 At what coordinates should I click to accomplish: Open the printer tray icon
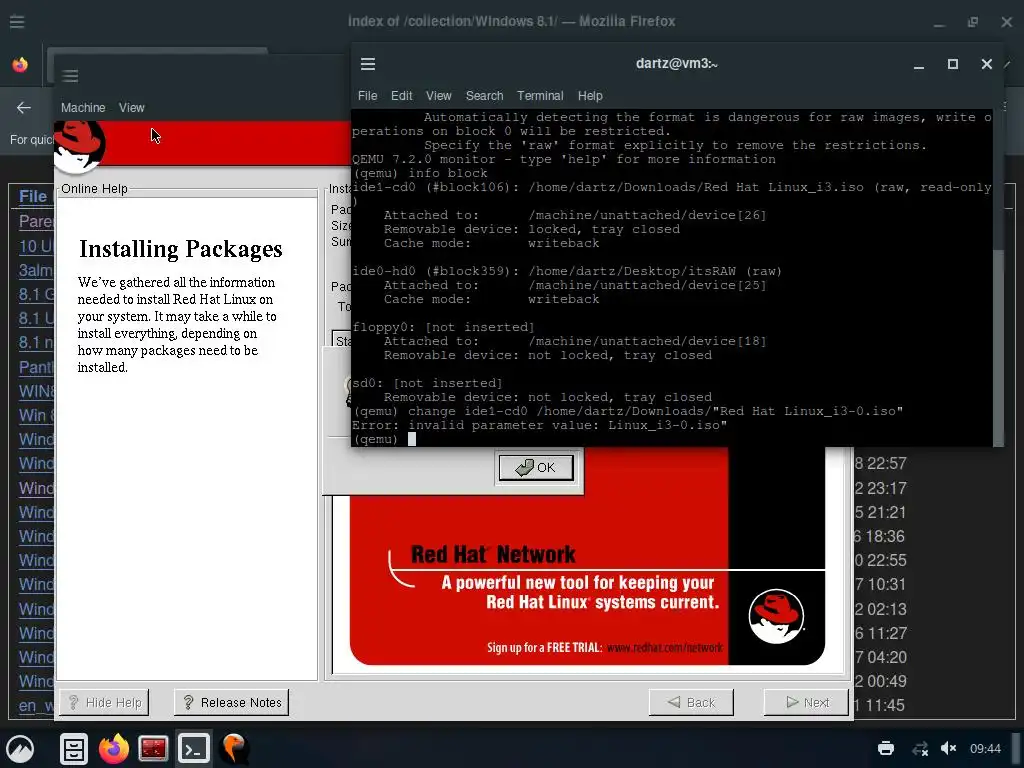pyautogui.click(x=886, y=748)
